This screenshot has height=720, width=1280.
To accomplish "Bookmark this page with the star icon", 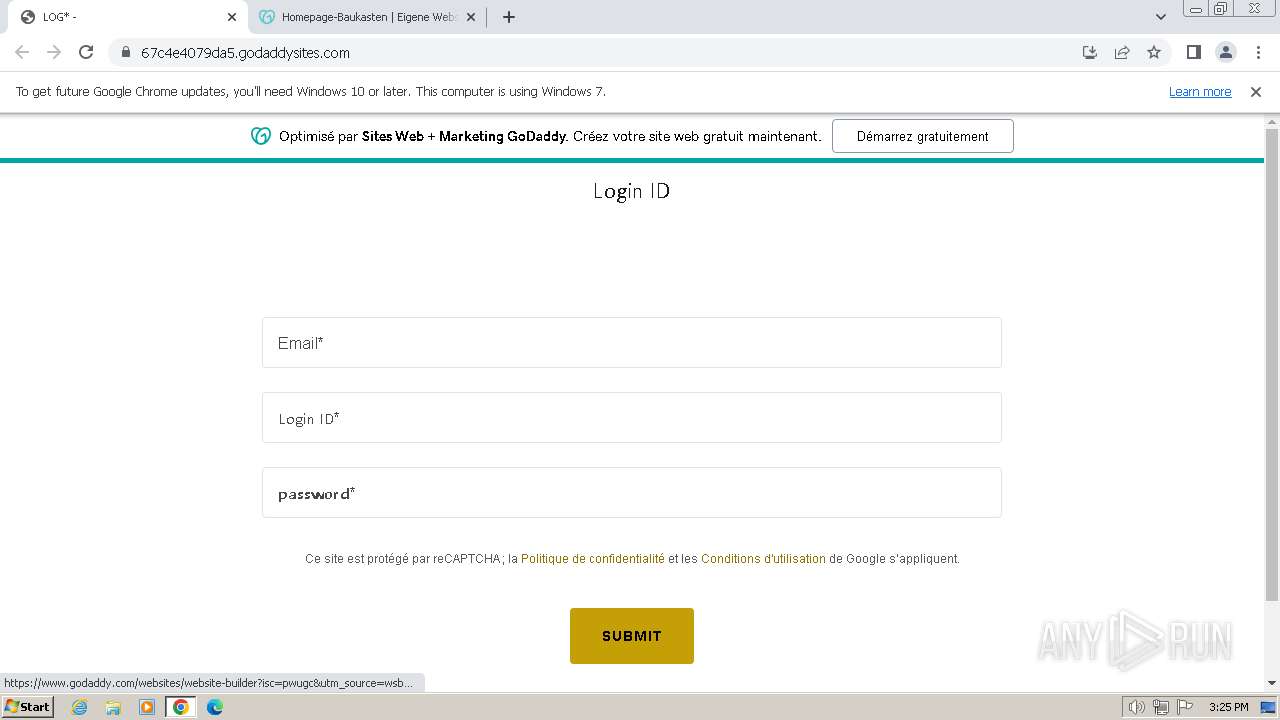I will point(1154,52).
